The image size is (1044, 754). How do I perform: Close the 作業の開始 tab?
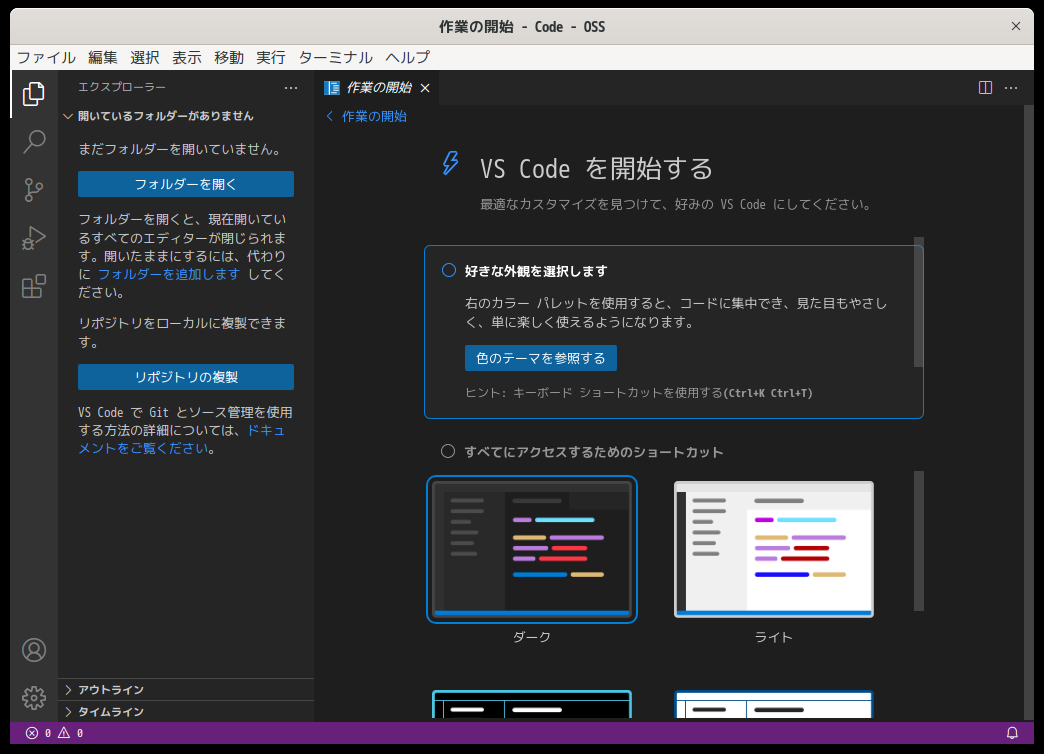pyautogui.click(x=425, y=88)
